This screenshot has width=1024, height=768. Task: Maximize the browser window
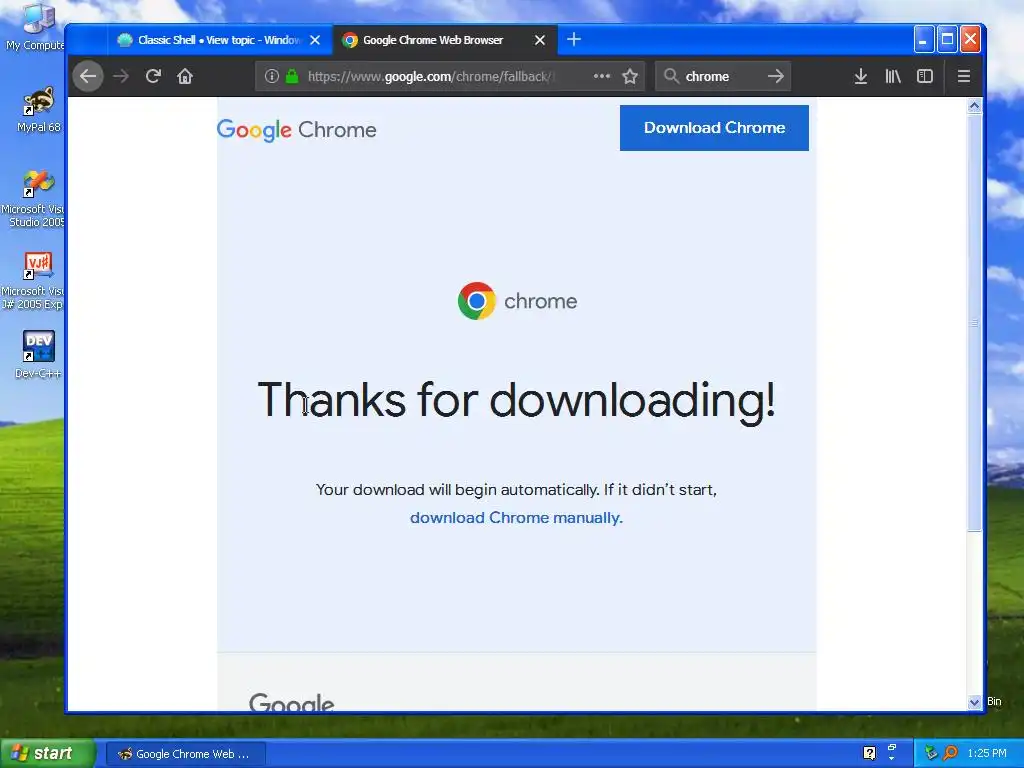947,40
